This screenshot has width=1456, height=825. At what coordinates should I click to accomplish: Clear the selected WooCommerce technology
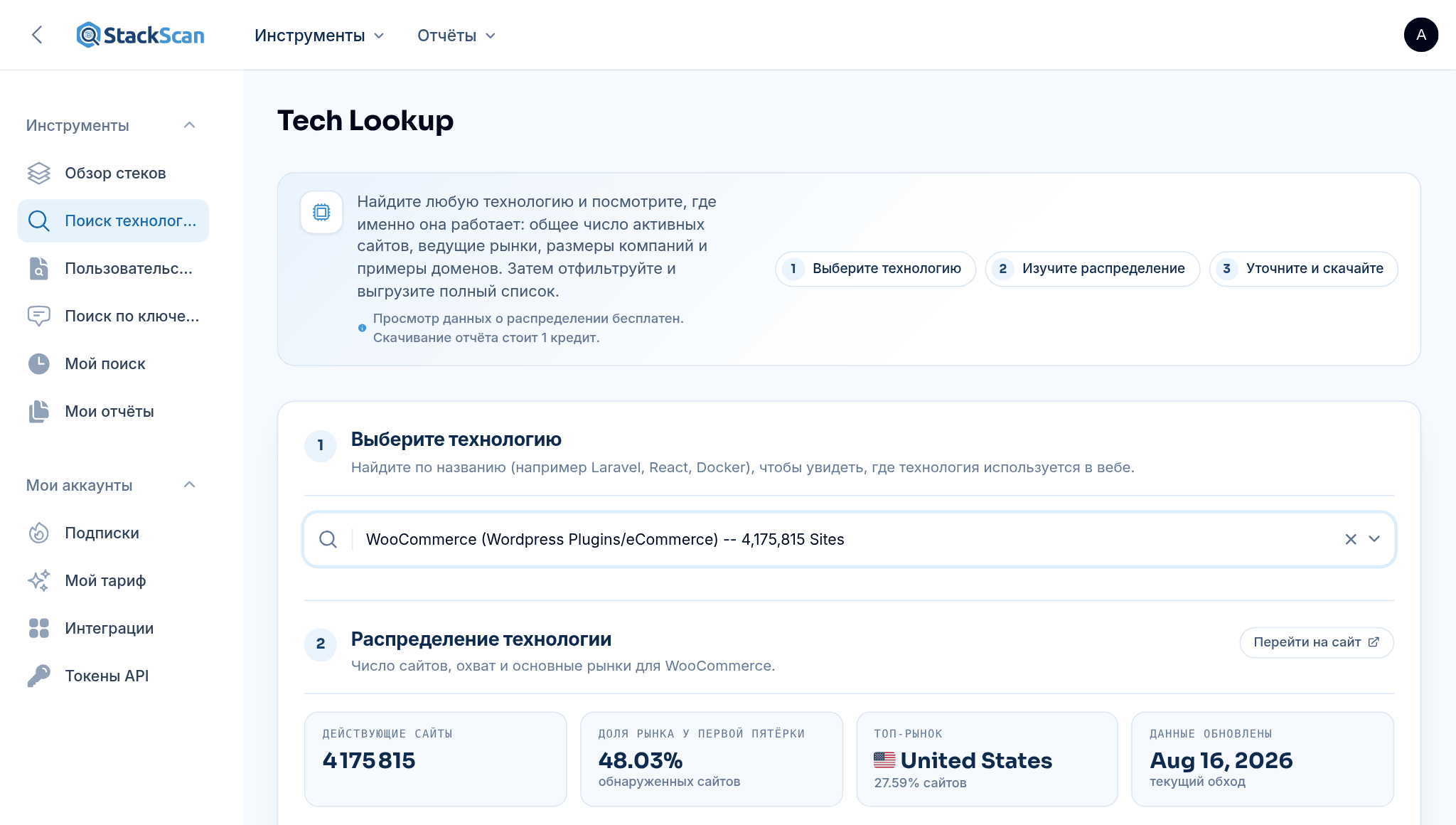[x=1351, y=539]
